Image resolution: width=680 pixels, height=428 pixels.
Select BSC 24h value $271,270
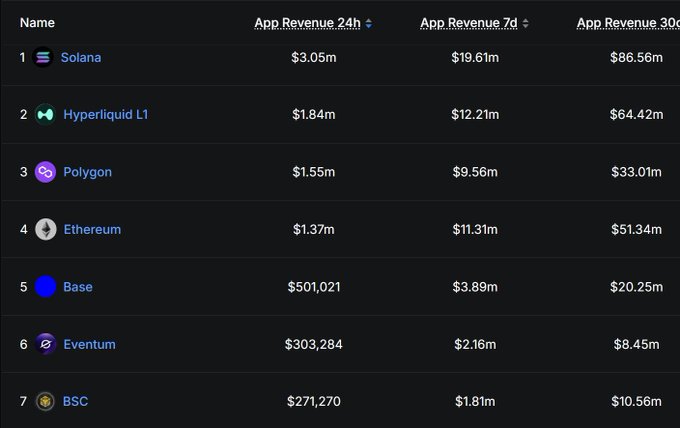coord(314,402)
